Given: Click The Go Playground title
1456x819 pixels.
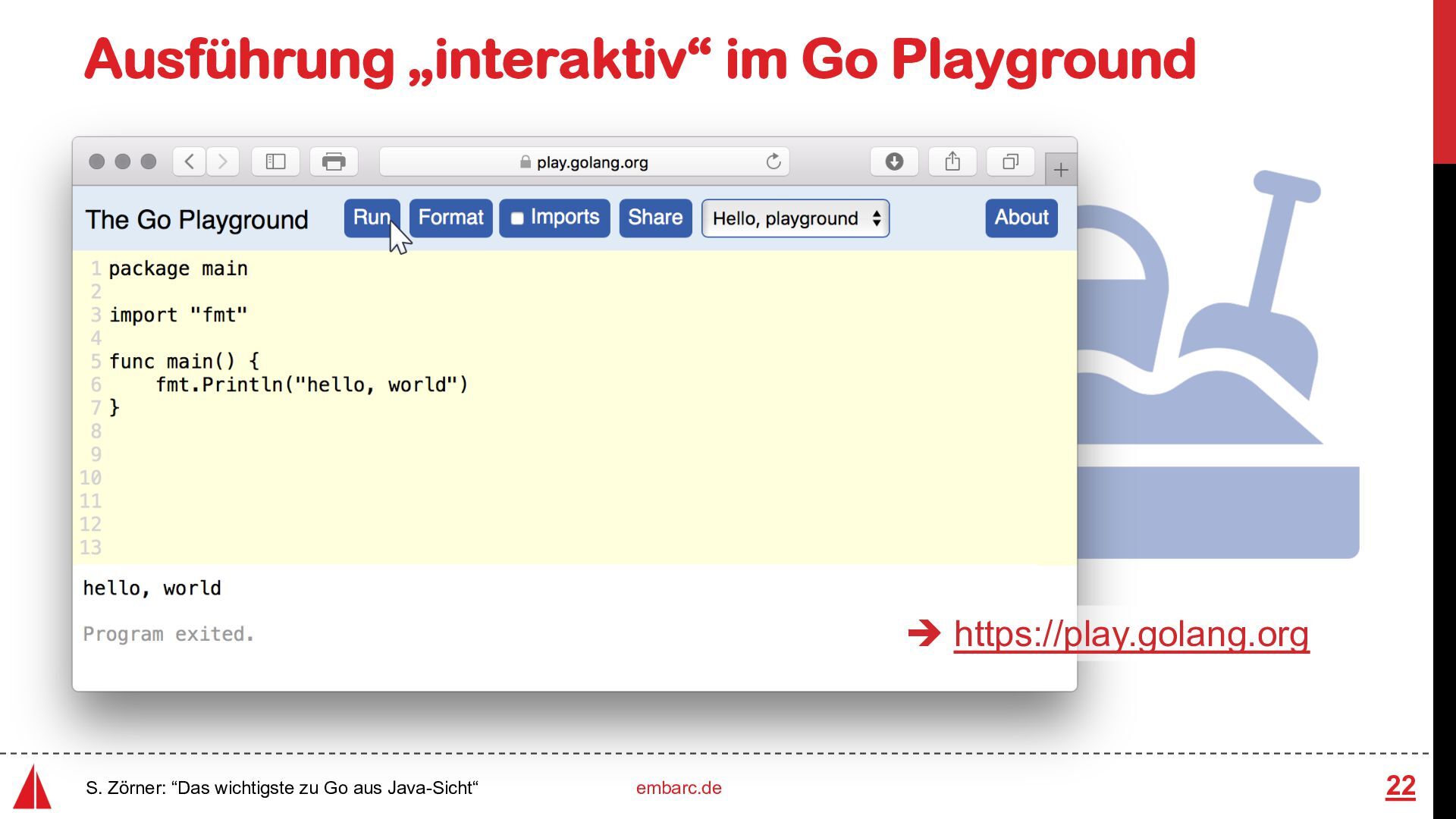Looking at the screenshot, I should coord(196,220).
